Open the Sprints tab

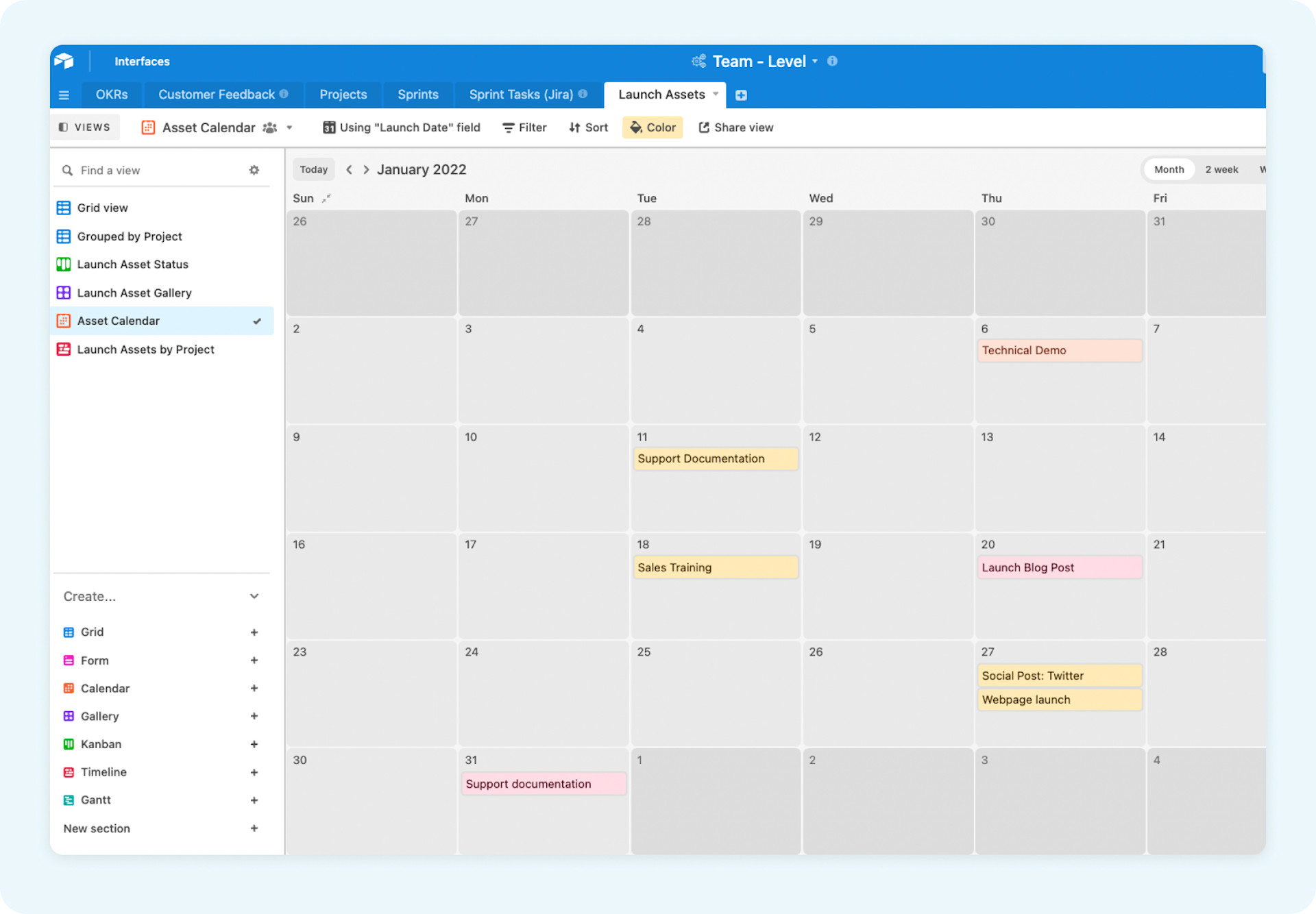pyautogui.click(x=417, y=95)
